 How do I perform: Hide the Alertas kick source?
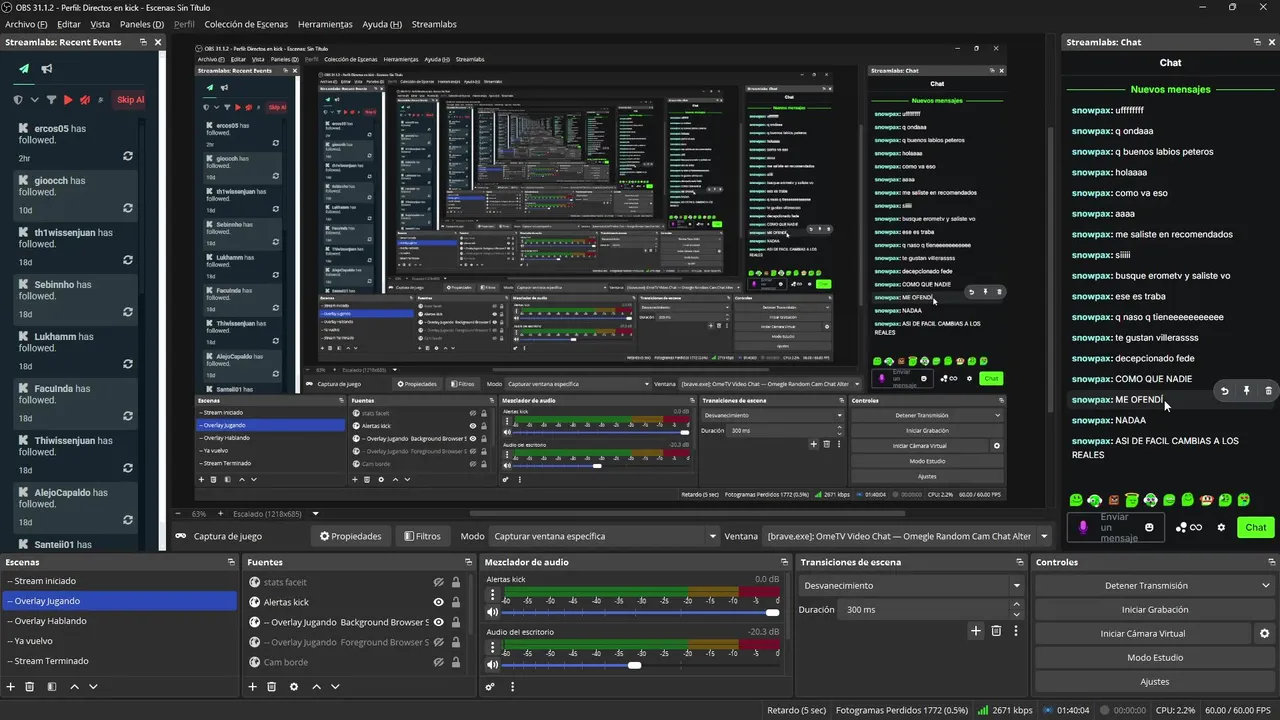pyautogui.click(x=438, y=602)
